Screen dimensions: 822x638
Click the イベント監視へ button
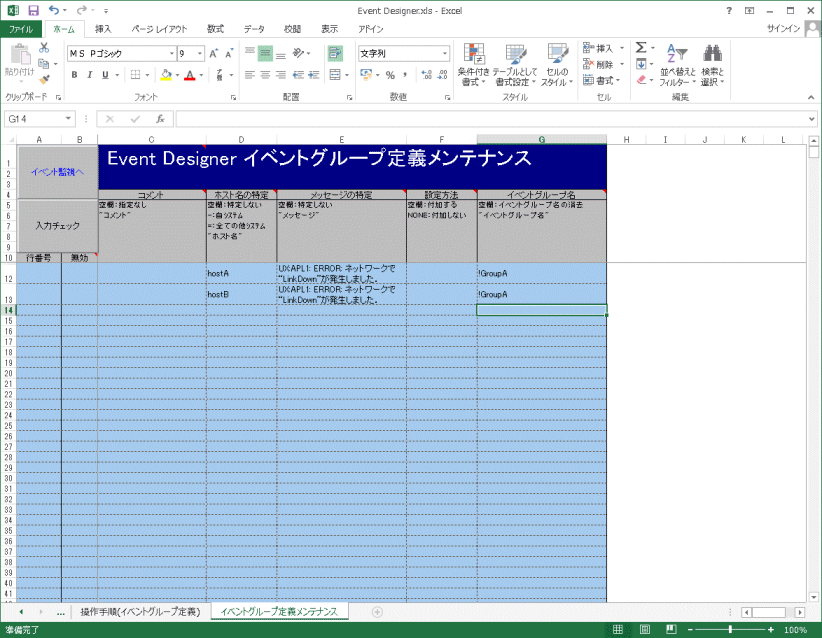click(57, 172)
